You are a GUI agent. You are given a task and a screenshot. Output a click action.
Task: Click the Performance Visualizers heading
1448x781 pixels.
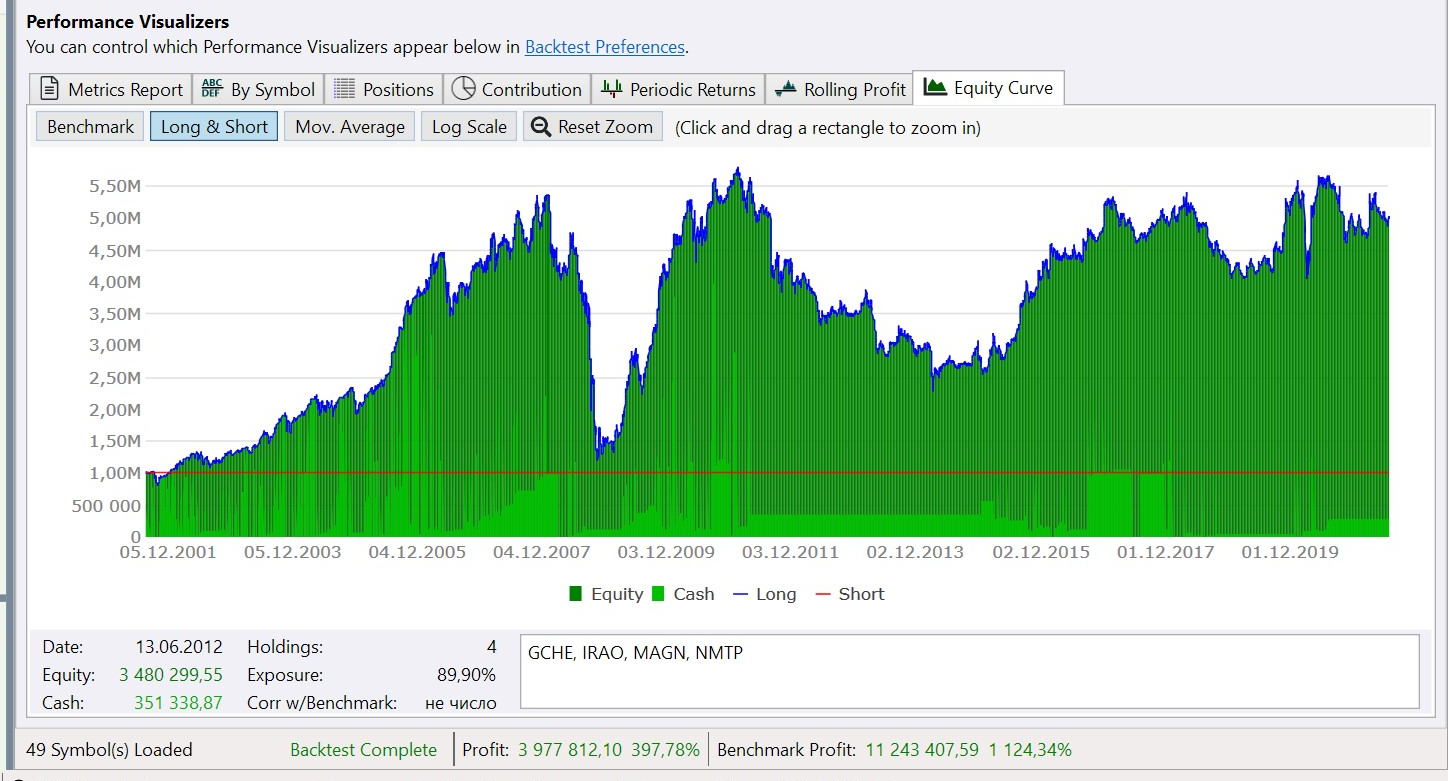(127, 21)
